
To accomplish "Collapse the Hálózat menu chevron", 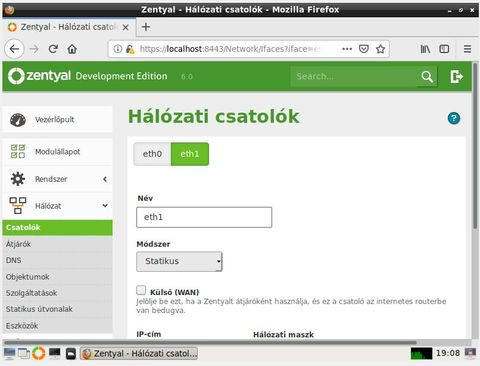I will [x=105, y=206].
